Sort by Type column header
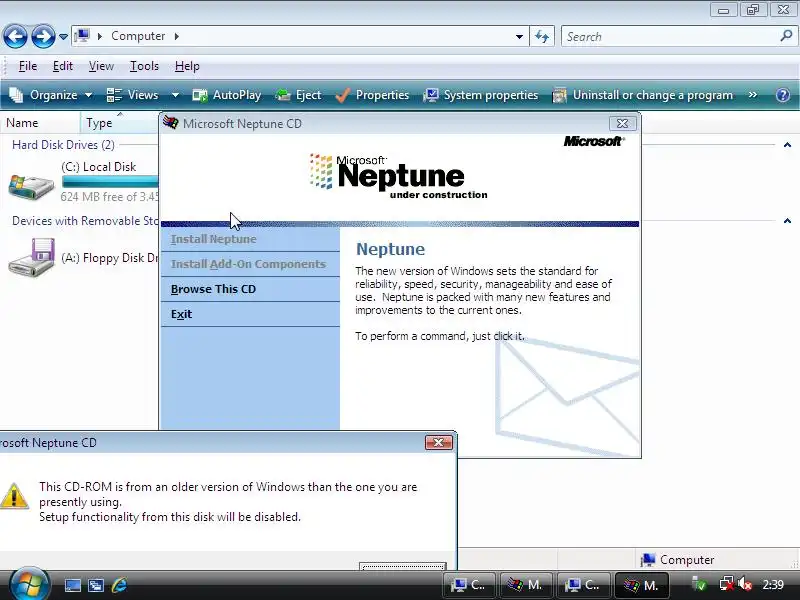 [119, 123]
